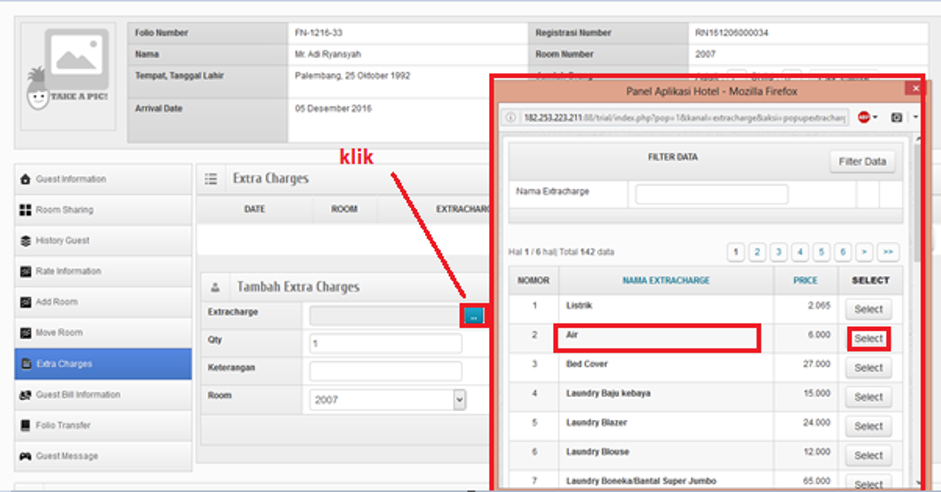Go to the Move Room section
Screen dimensions: 941x492
tap(59, 333)
